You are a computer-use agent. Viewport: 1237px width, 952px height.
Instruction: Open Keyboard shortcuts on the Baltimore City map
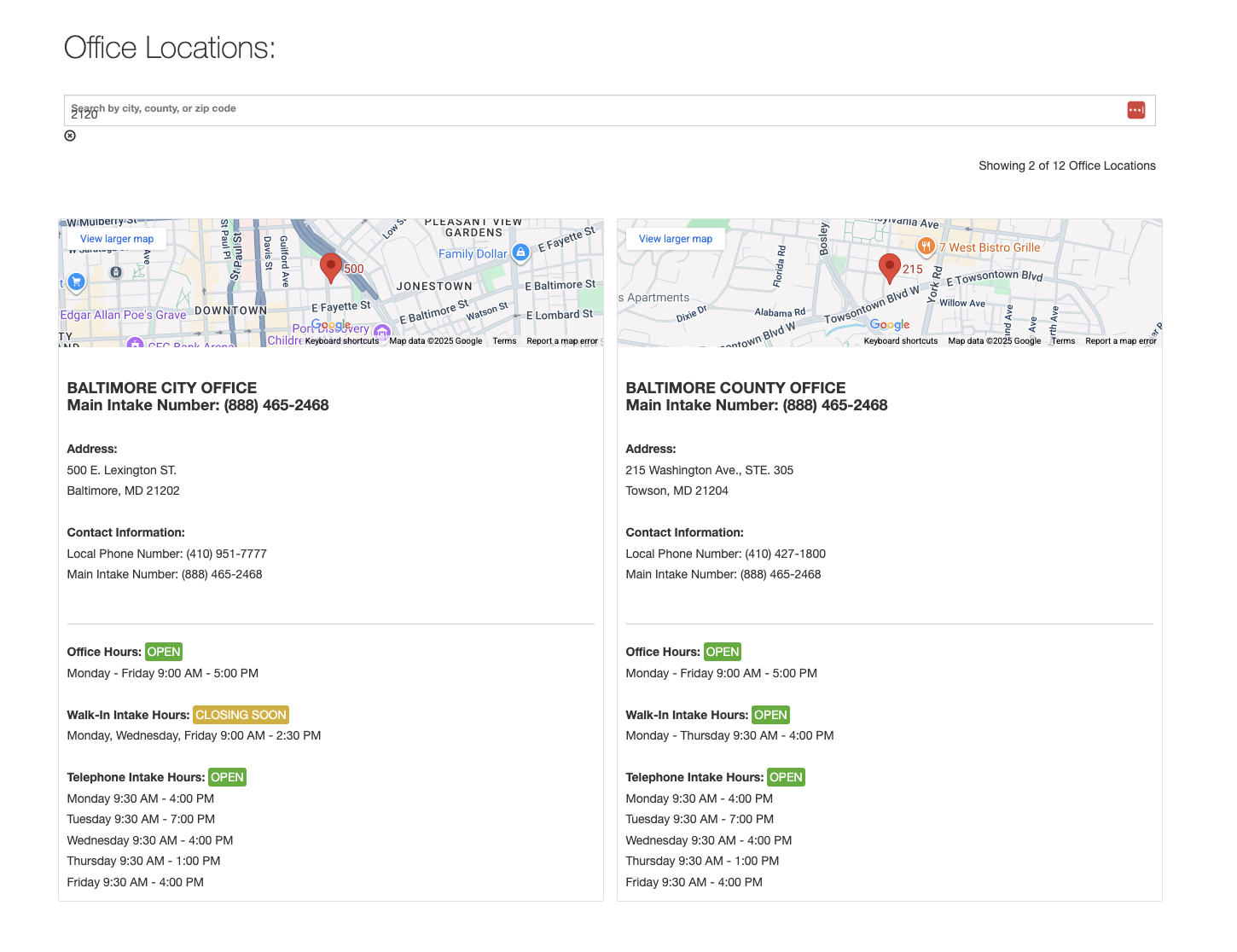pyautogui.click(x=341, y=341)
